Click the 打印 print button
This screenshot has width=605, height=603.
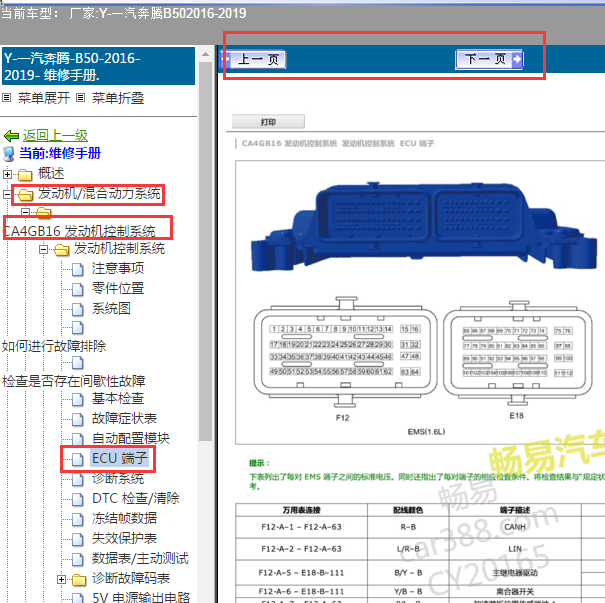(x=268, y=122)
